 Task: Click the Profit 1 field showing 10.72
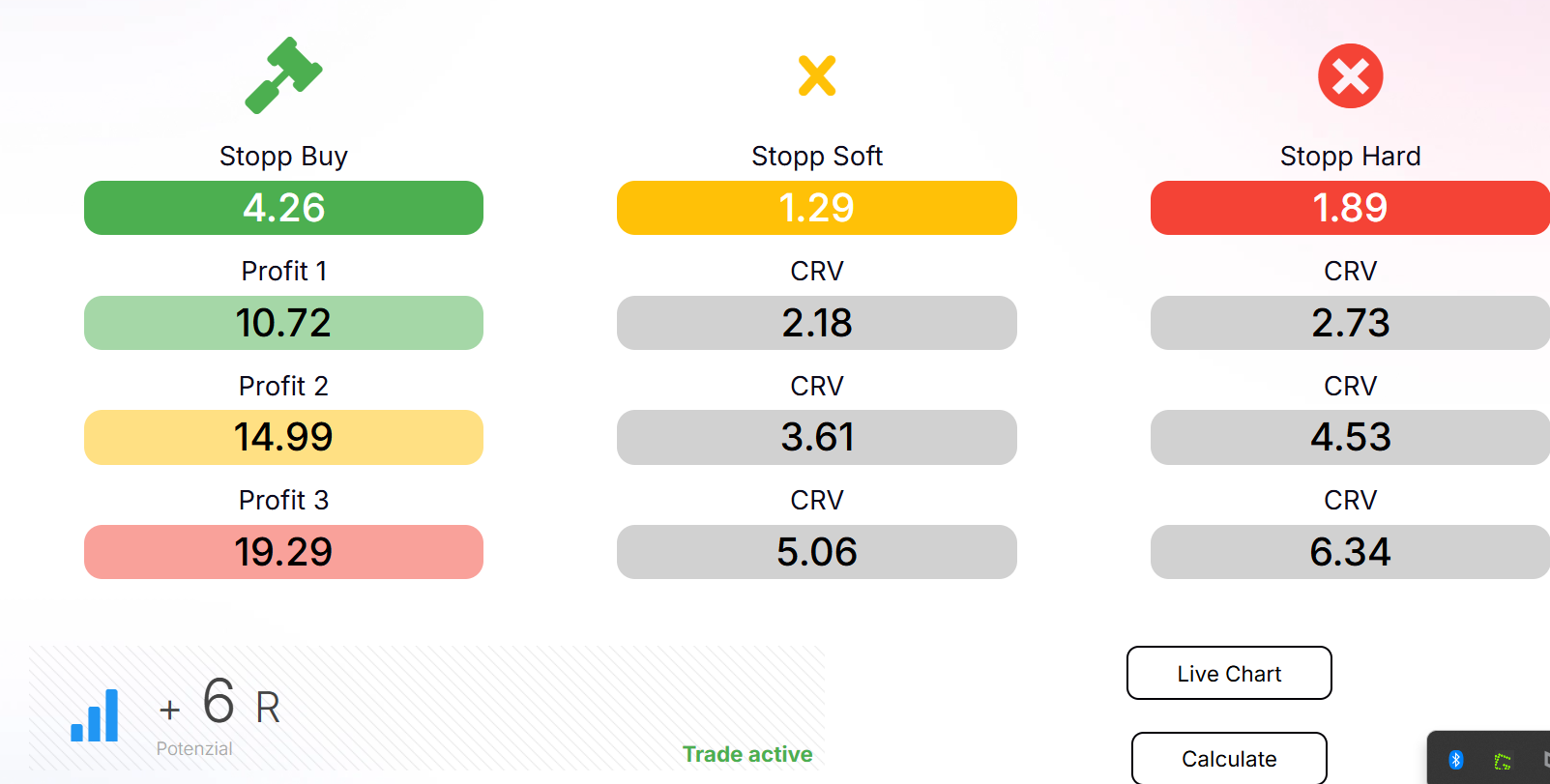point(283,323)
